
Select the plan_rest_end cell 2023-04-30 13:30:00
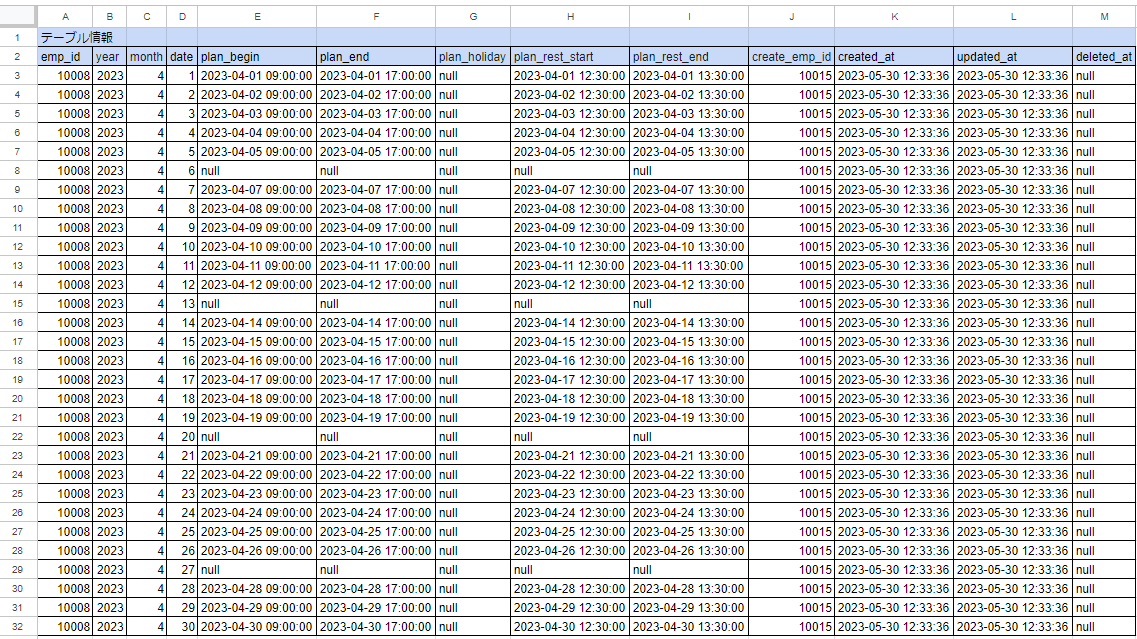689,626
